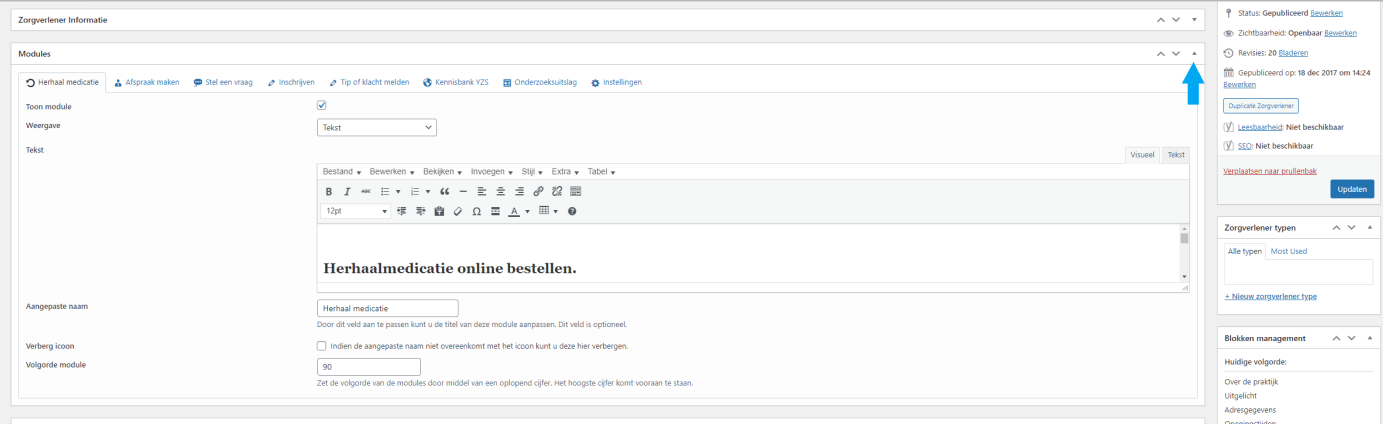
Task: Insert a page break icon
Action: [x=495, y=211]
